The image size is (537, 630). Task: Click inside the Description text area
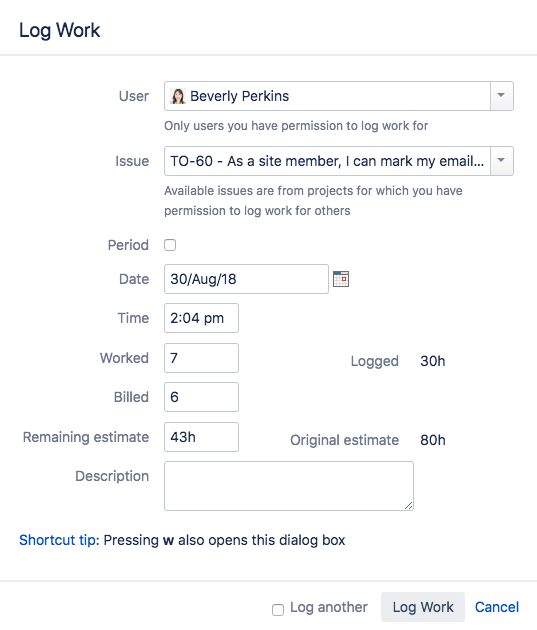coord(289,486)
